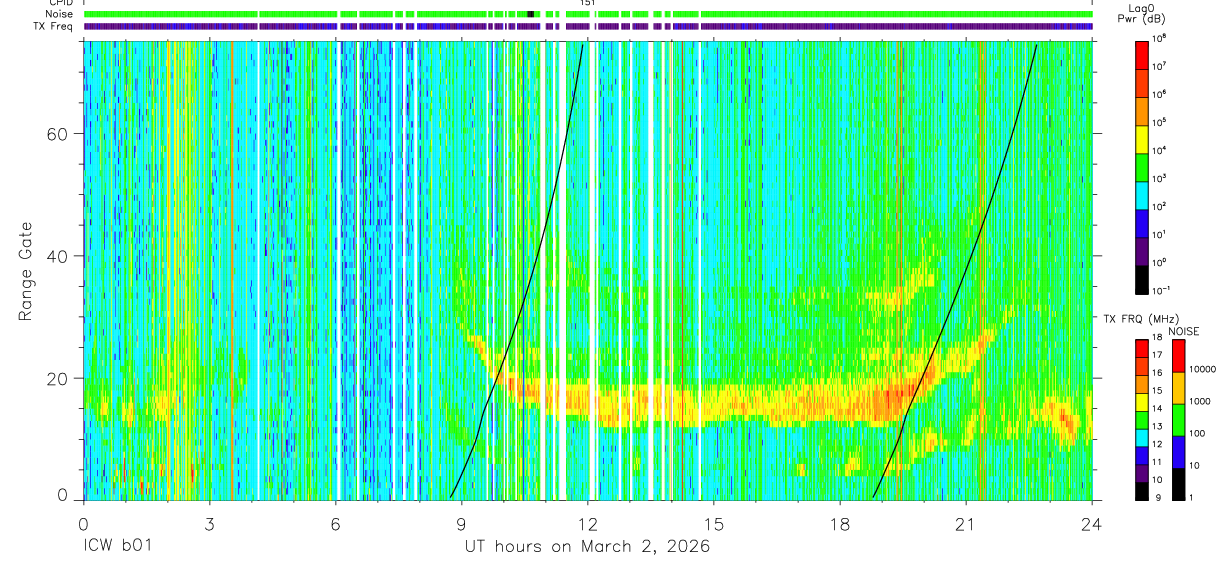Screen dimensions: 1228x567
Task: Click the green segment of the NOISE color bar
Action: [x=1177, y=420]
